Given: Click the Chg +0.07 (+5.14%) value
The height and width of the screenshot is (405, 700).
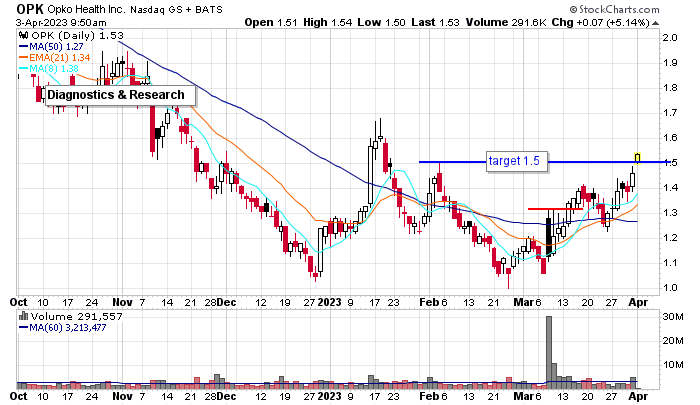Looking at the screenshot, I should (x=600, y=22).
